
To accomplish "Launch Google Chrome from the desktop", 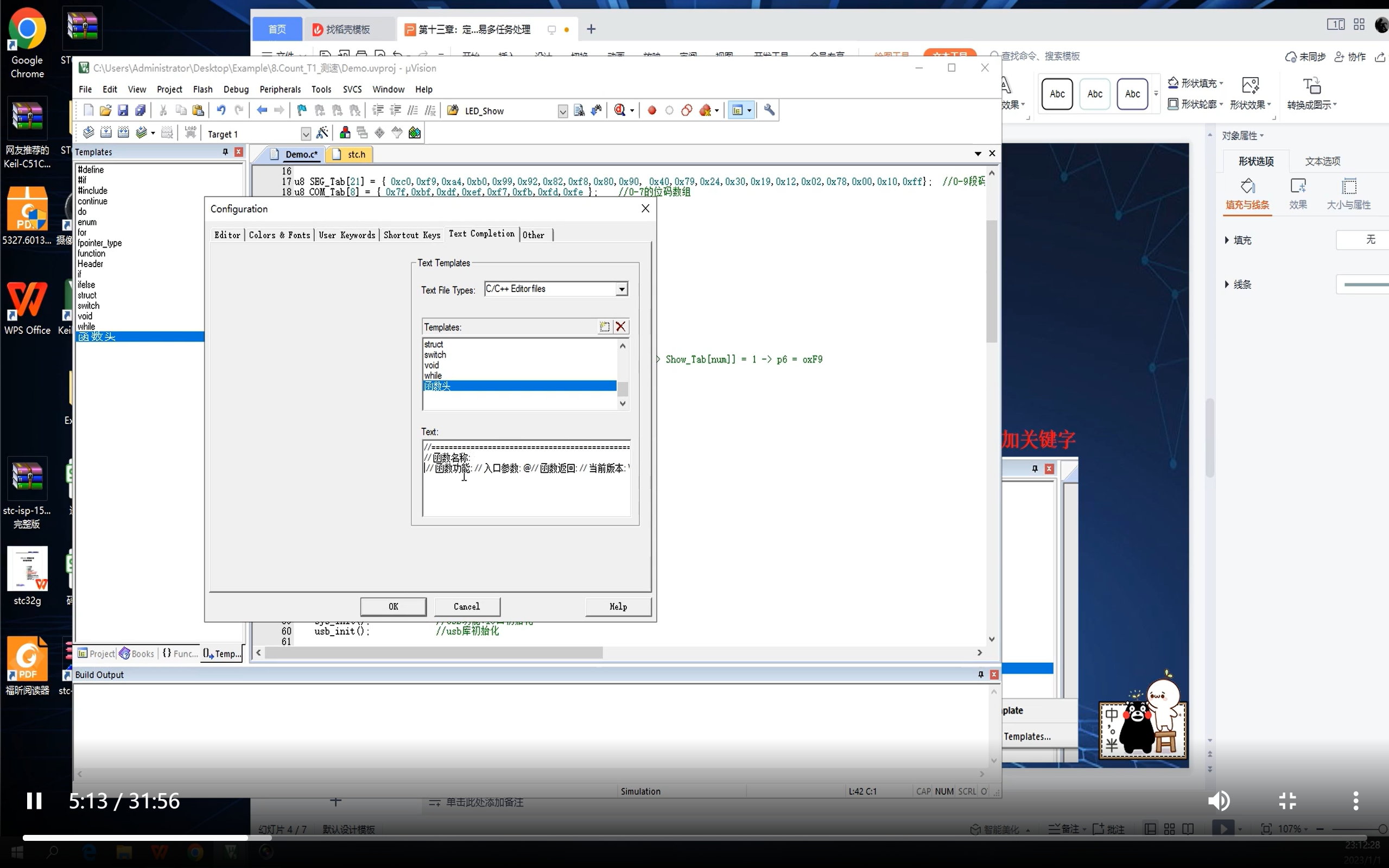I will 27,43.
